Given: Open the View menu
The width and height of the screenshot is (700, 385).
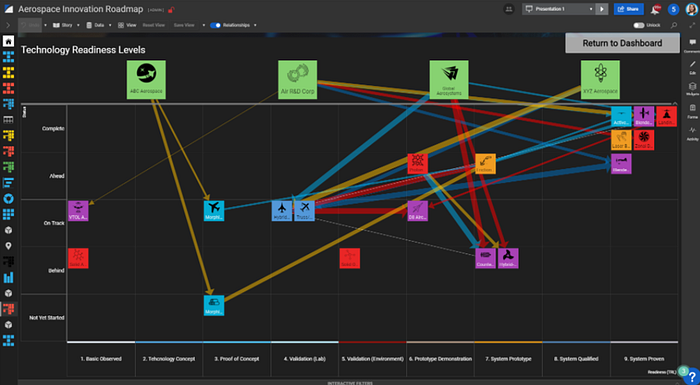Looking at the screenshot, I should point(127,25).
